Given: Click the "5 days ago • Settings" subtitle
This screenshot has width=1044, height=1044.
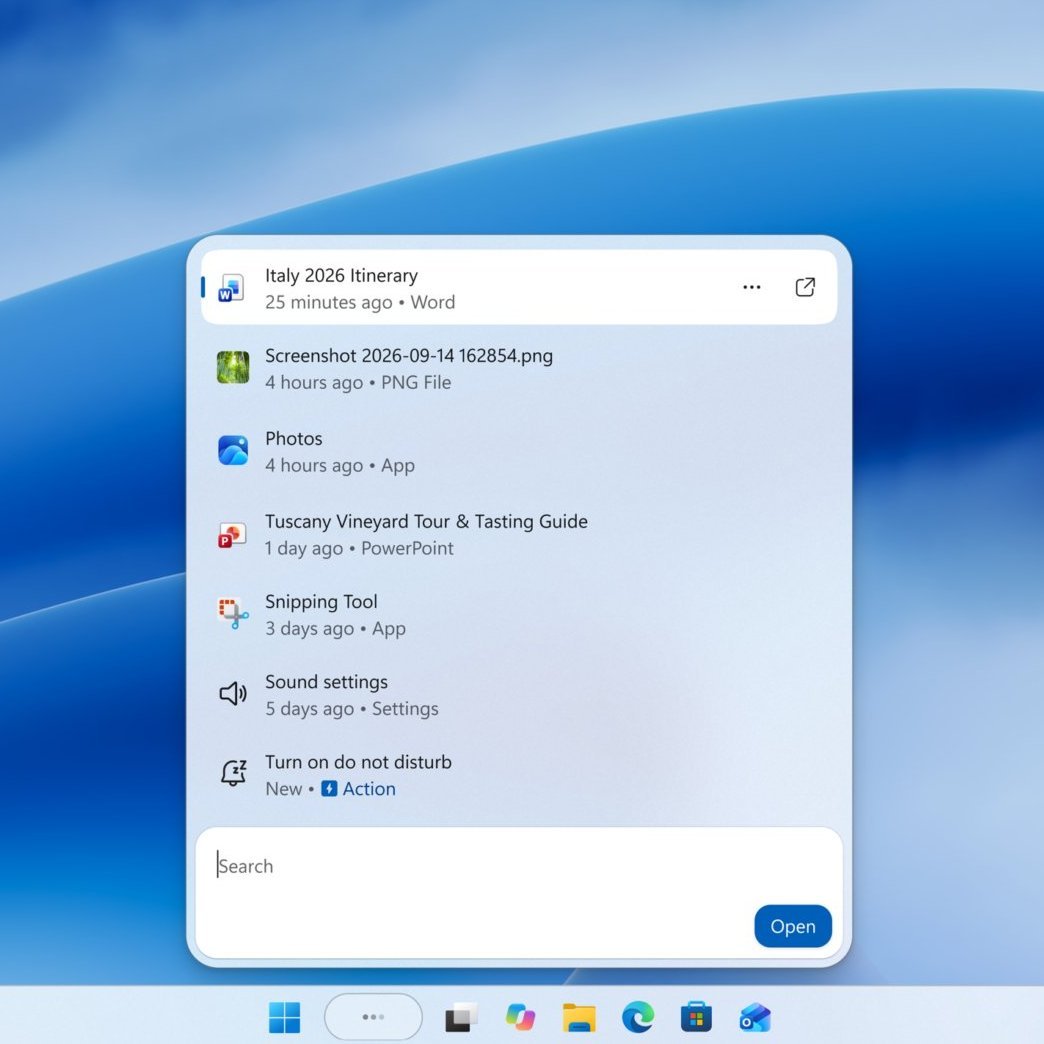Looking at the screenshot, I should pos(352,709).
